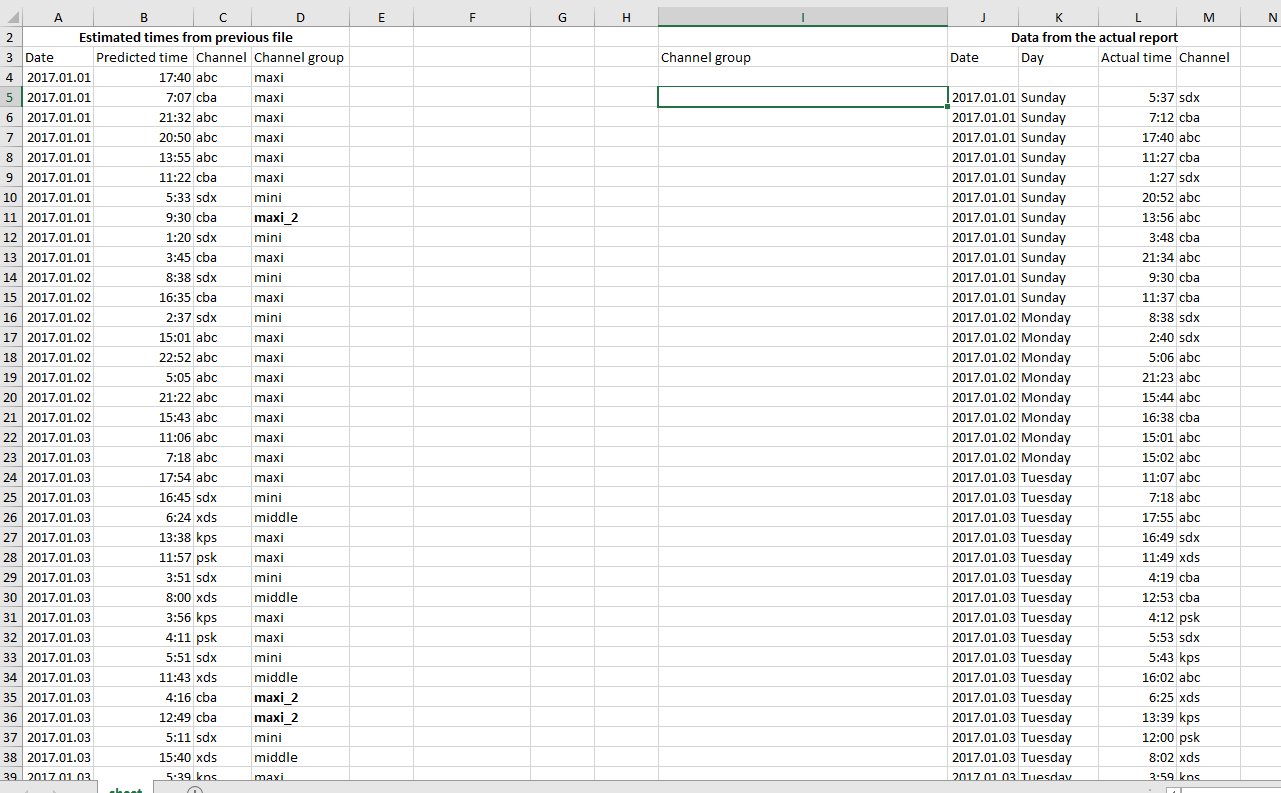Select column D header
1281x793 pixels.
(x=301, y=17)
